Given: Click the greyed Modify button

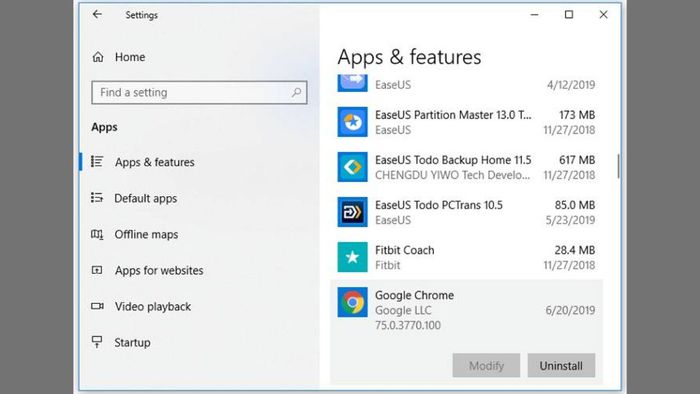Looking at the screenshot, I should (486, 365).
